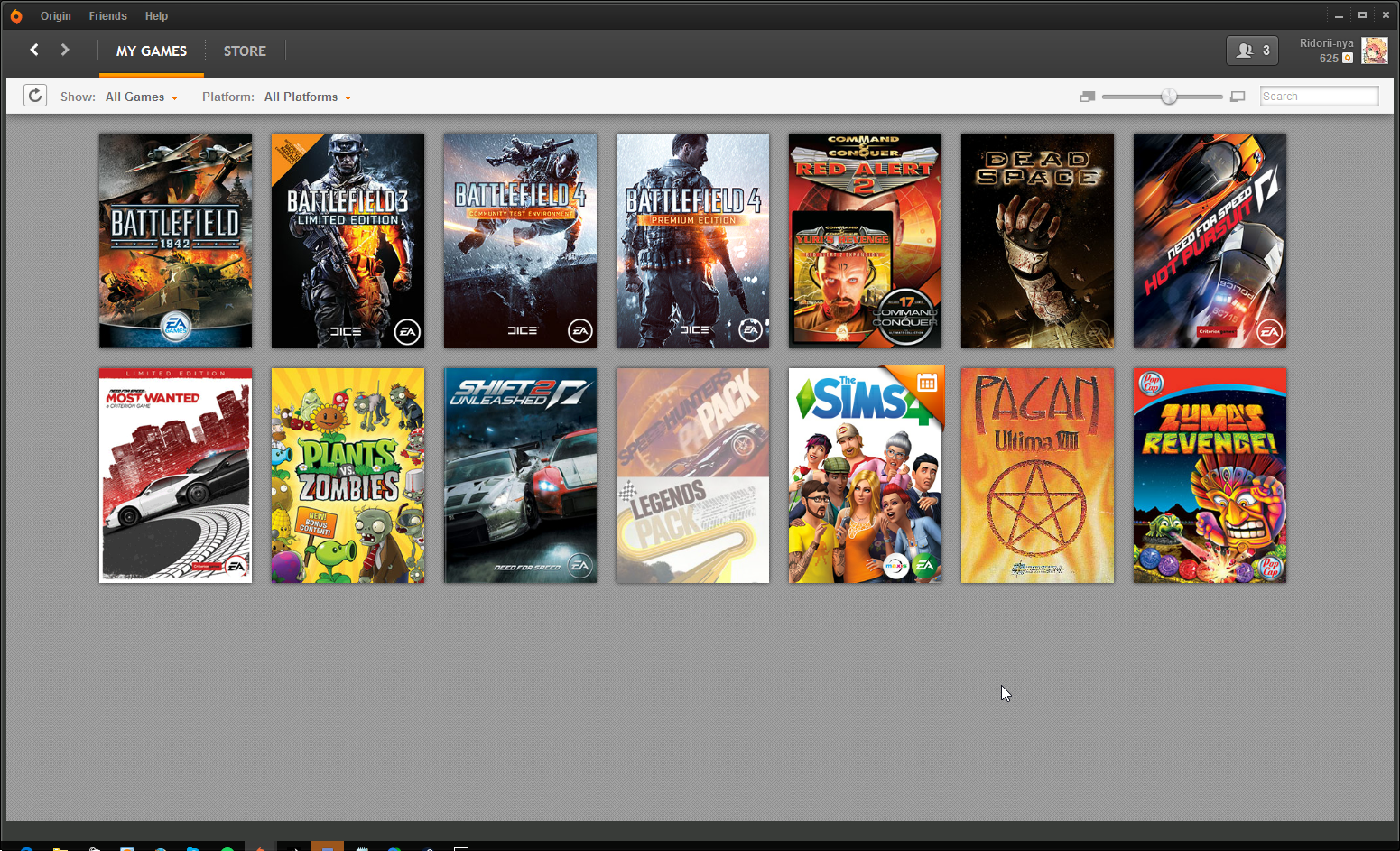Click the Origin logo icon
Viewport: 1400px width, 851px height.
pyautogui.click(x=16, y=16)
